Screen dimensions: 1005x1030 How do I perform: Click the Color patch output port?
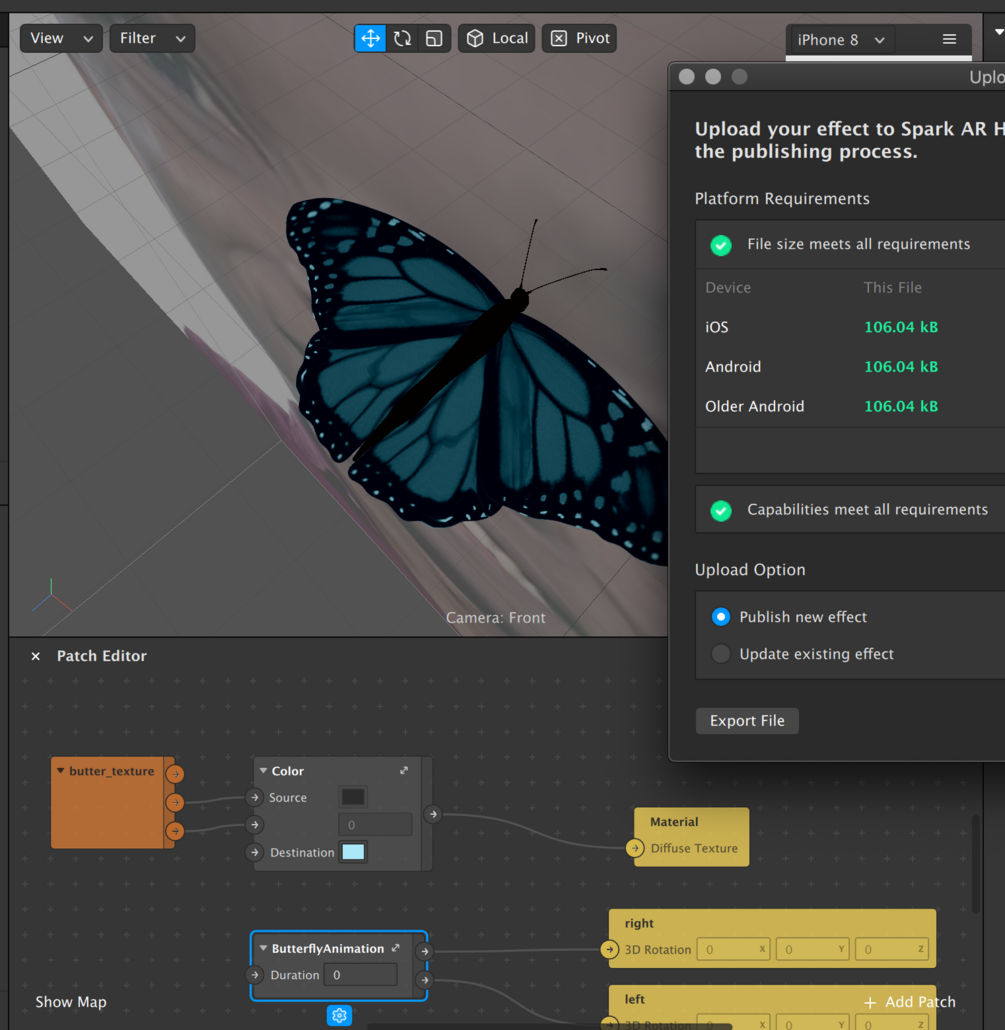tap(433, 815)
